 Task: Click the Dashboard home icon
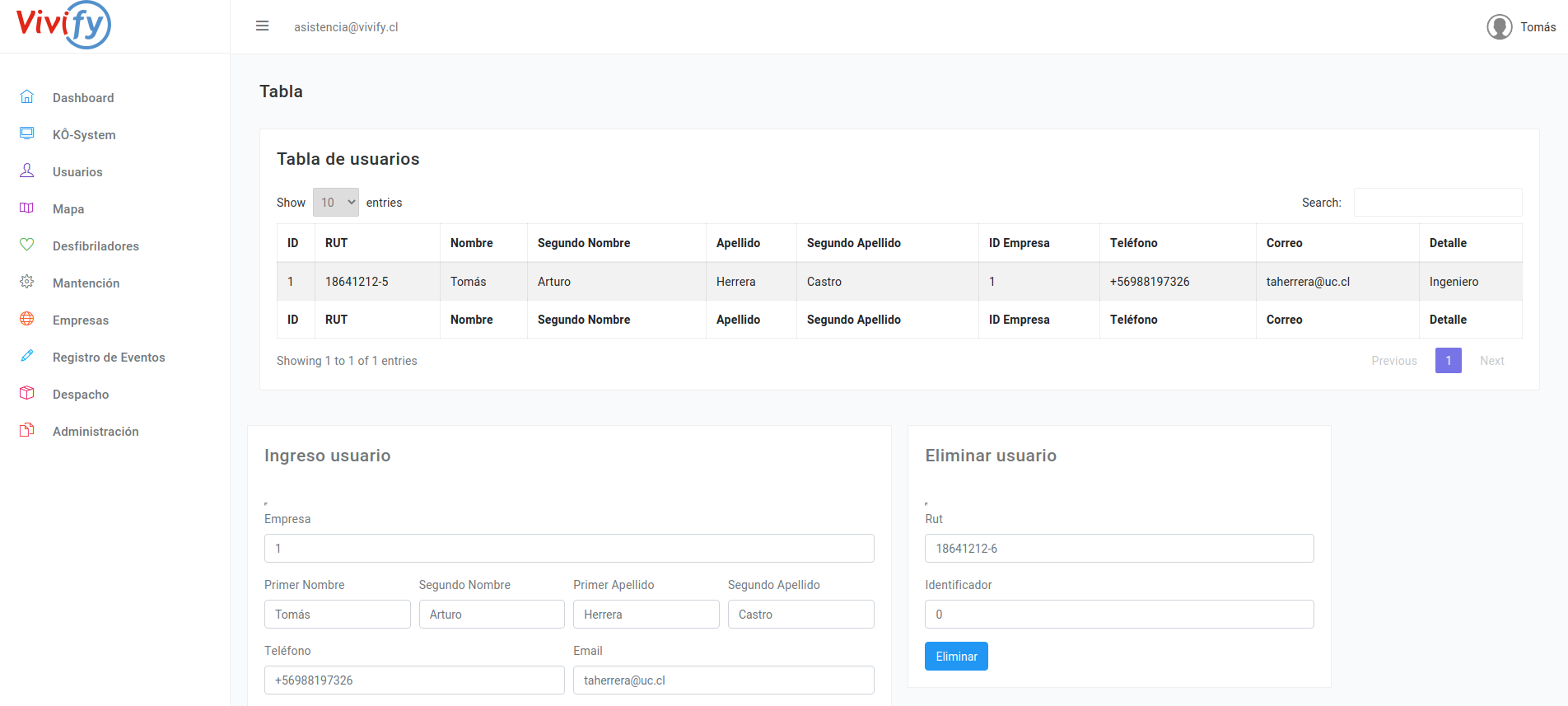click(27, 96)
